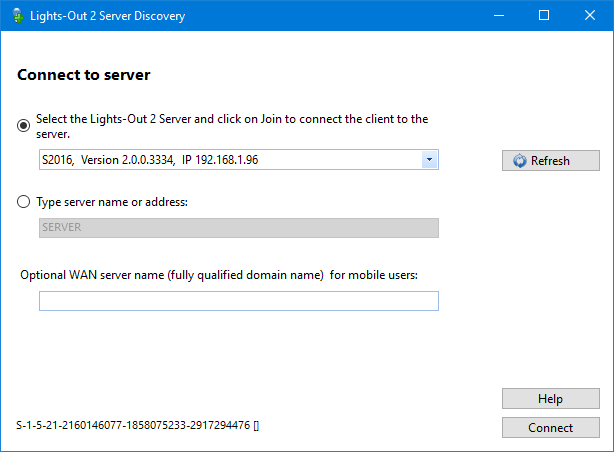Click the circular arrow icon on Refresh
The height and width of the screenshot is (452, 614).
519,161
